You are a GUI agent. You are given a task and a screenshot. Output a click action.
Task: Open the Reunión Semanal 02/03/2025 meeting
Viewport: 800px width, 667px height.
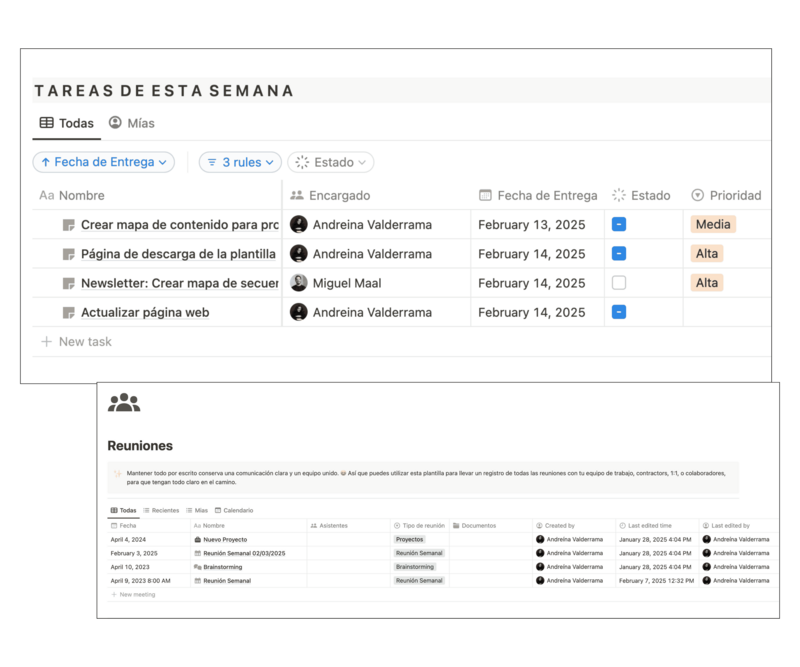point(244,553)
